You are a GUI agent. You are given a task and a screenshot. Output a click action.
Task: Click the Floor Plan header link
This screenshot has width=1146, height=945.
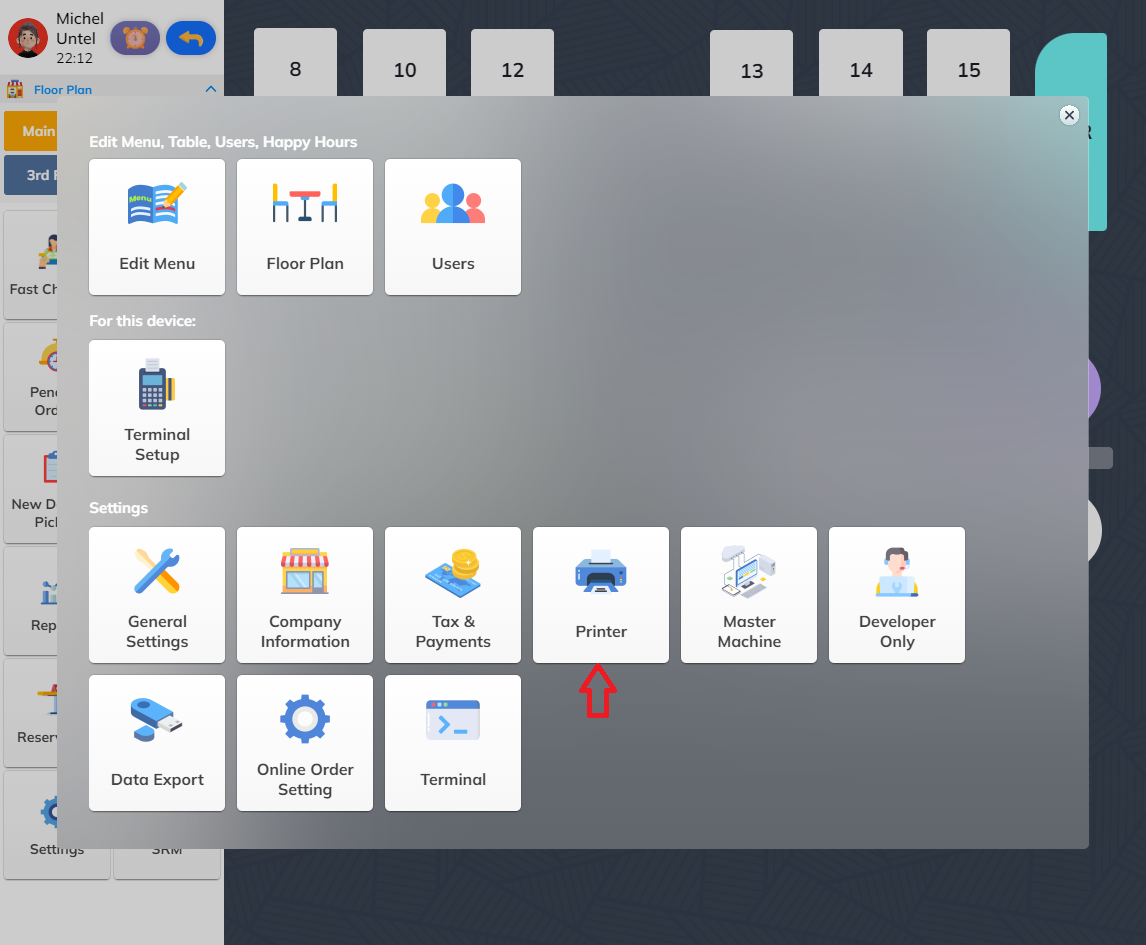pyautogui.click(x=63, y=90)
